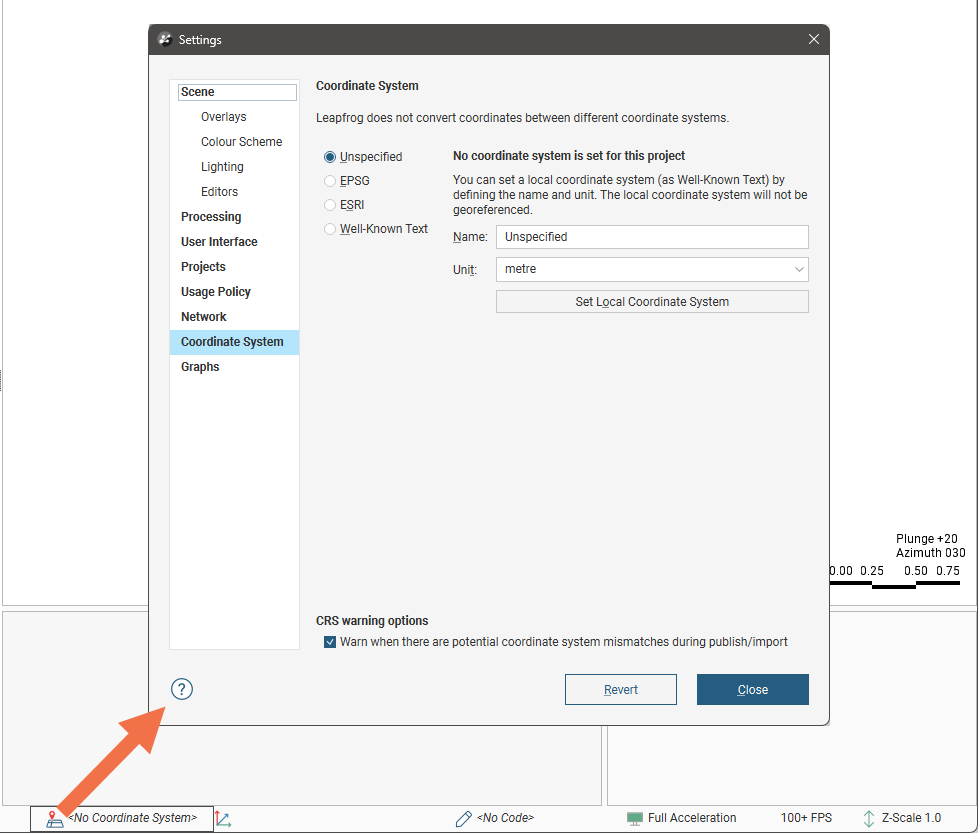Go to the Processing settings section
The height and width of the screenshot is (833, 978).
click(x=211, y=217)
